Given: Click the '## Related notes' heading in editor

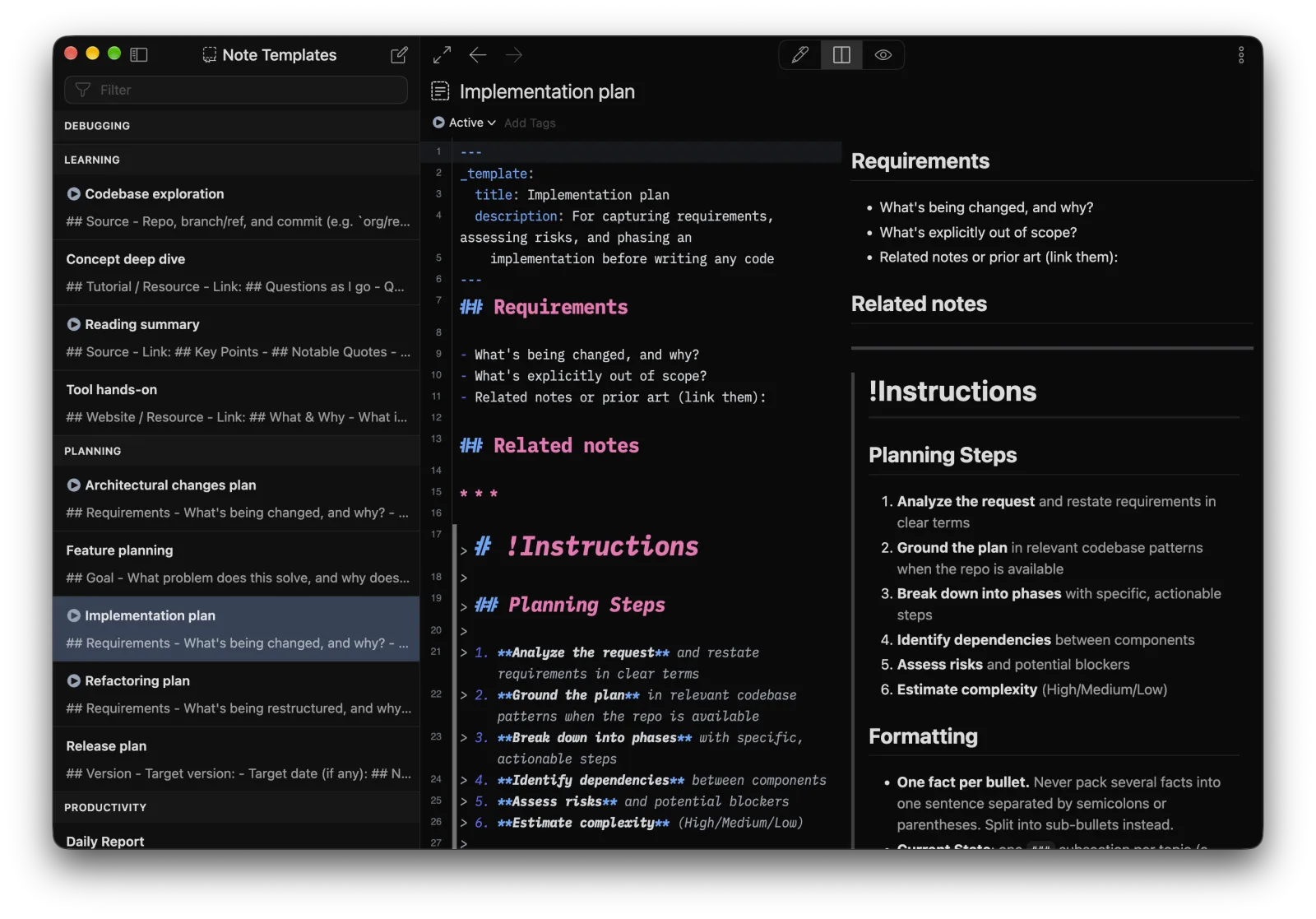Looking at the screenshot, I should [549, 445].
